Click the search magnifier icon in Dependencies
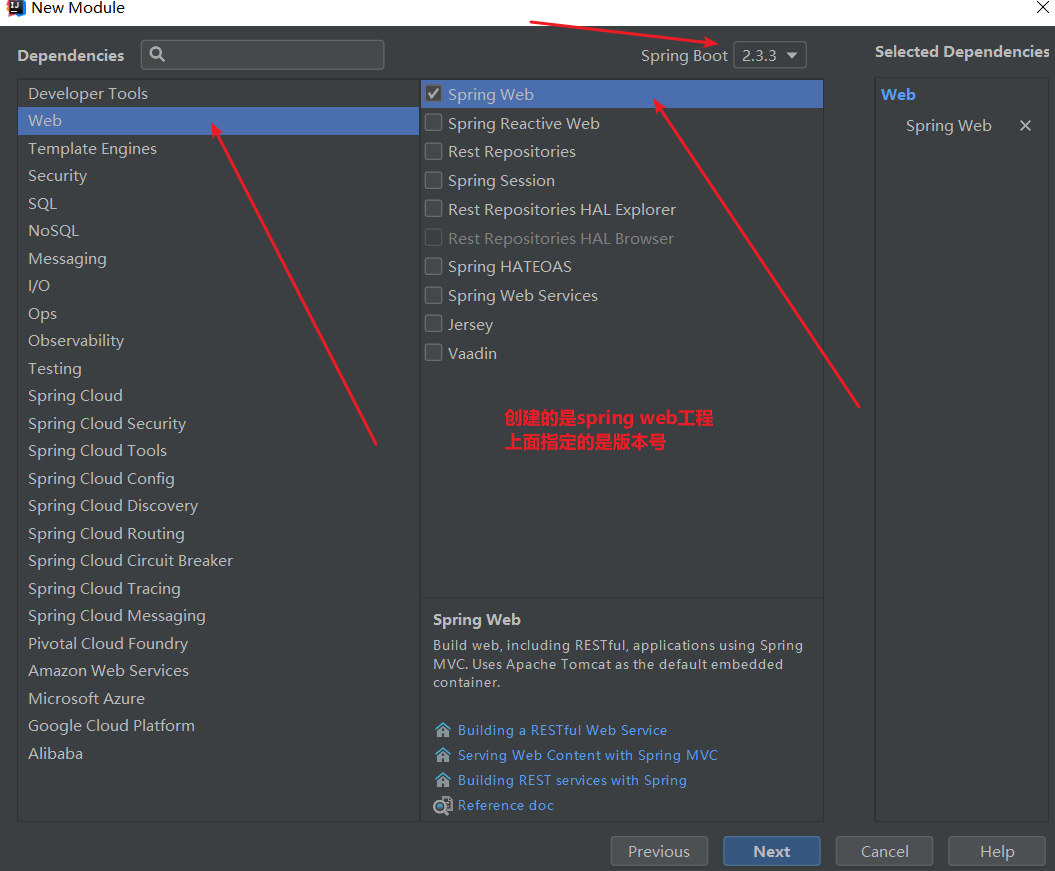This screenshot has height=871, width=1055. tap(157, 54)
